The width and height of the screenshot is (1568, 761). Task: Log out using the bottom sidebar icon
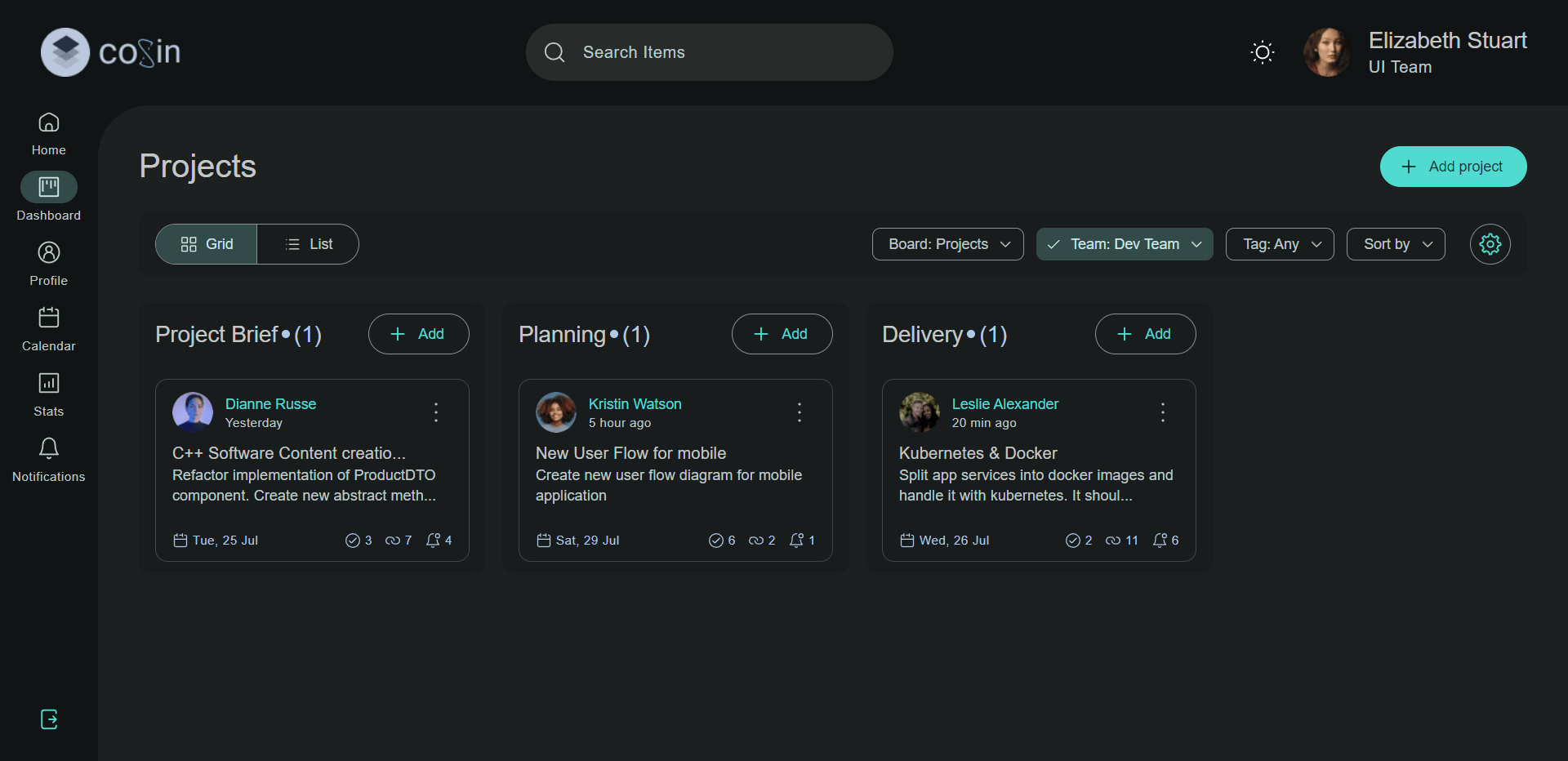47,719
